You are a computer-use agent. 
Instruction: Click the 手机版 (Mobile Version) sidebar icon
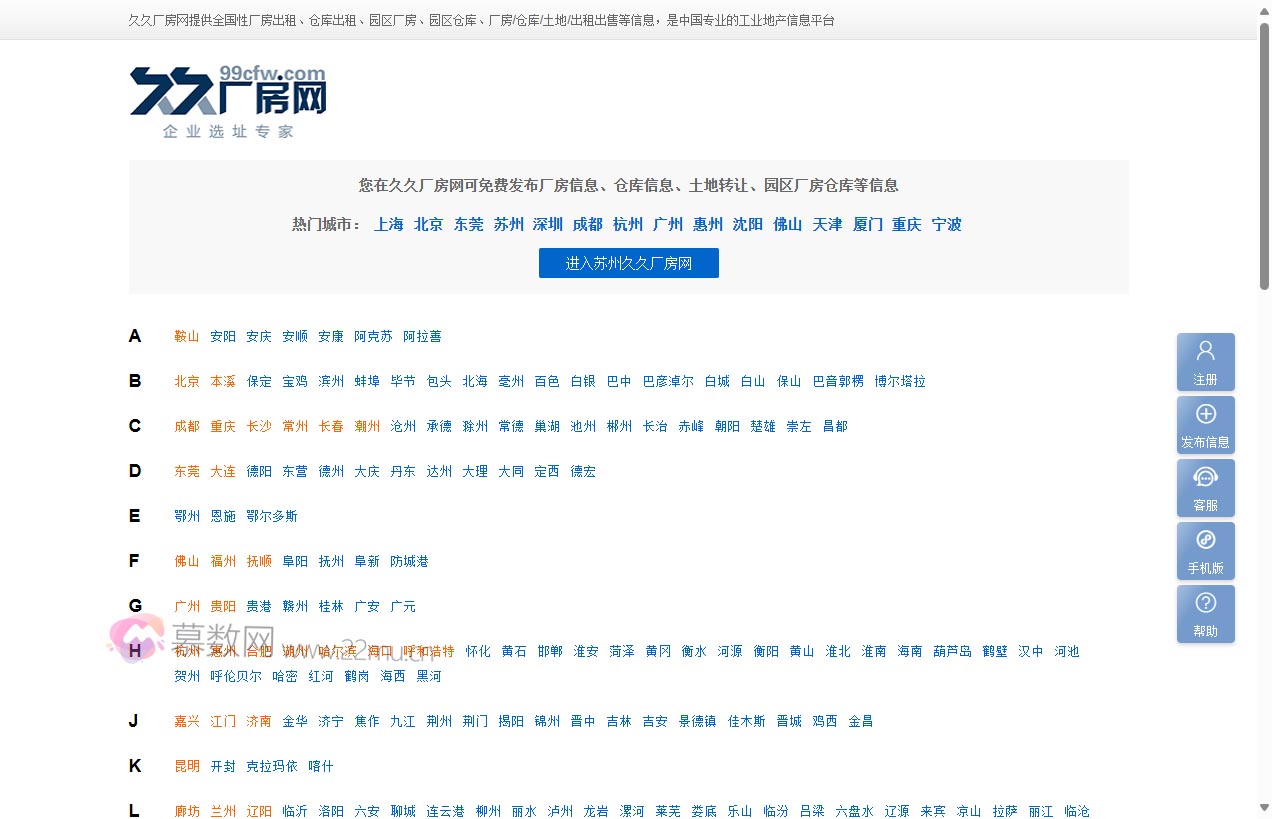pos(1205,551)
